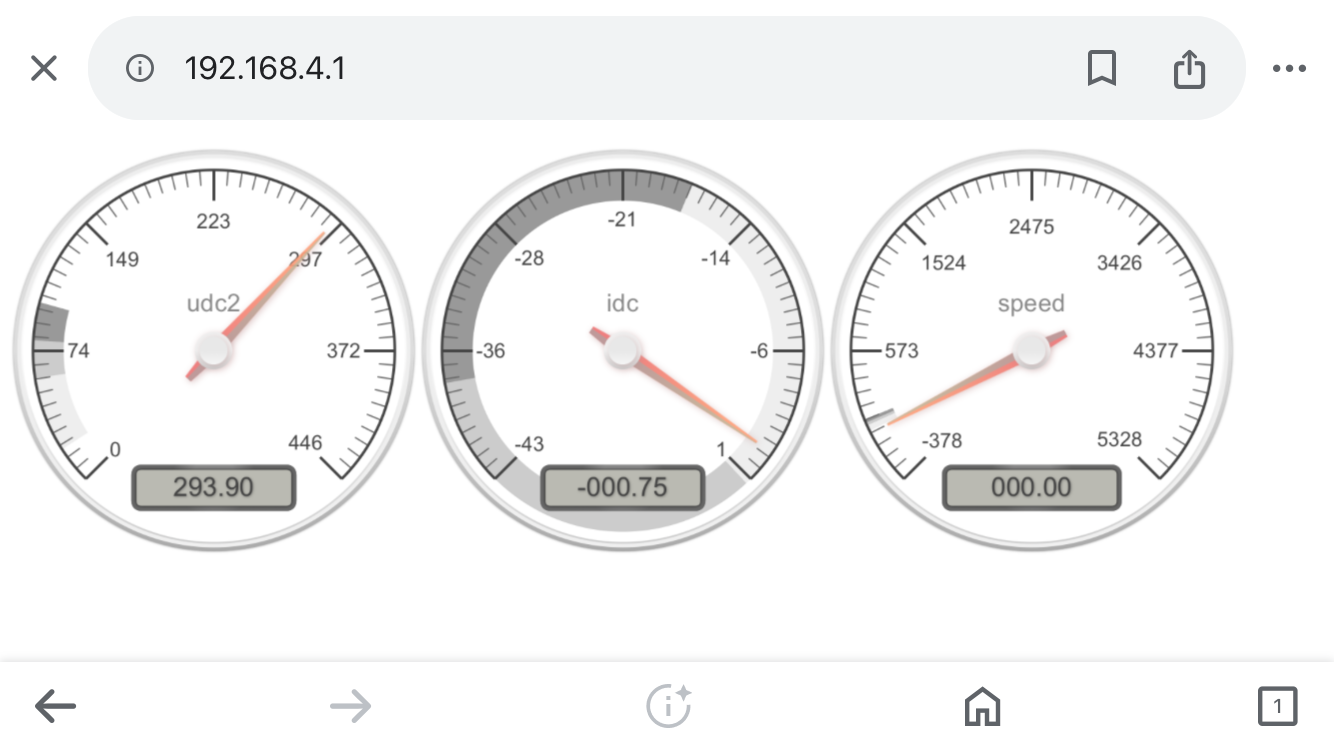Open the share sheet icon
This screenshot has height=750, width=1334.
coord(1188,68)
